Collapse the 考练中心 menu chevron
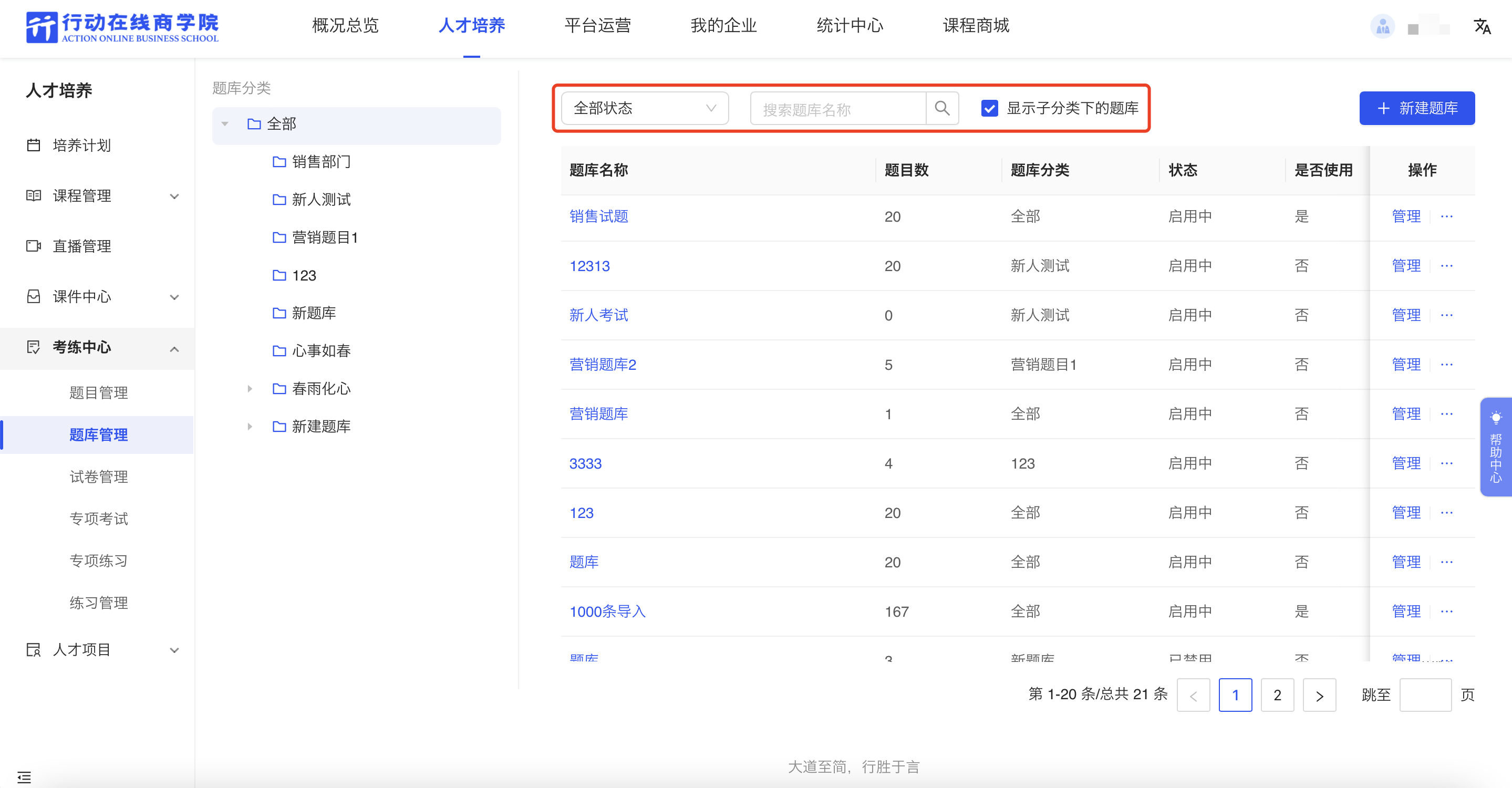1512x788 pixels. point(174,348)
